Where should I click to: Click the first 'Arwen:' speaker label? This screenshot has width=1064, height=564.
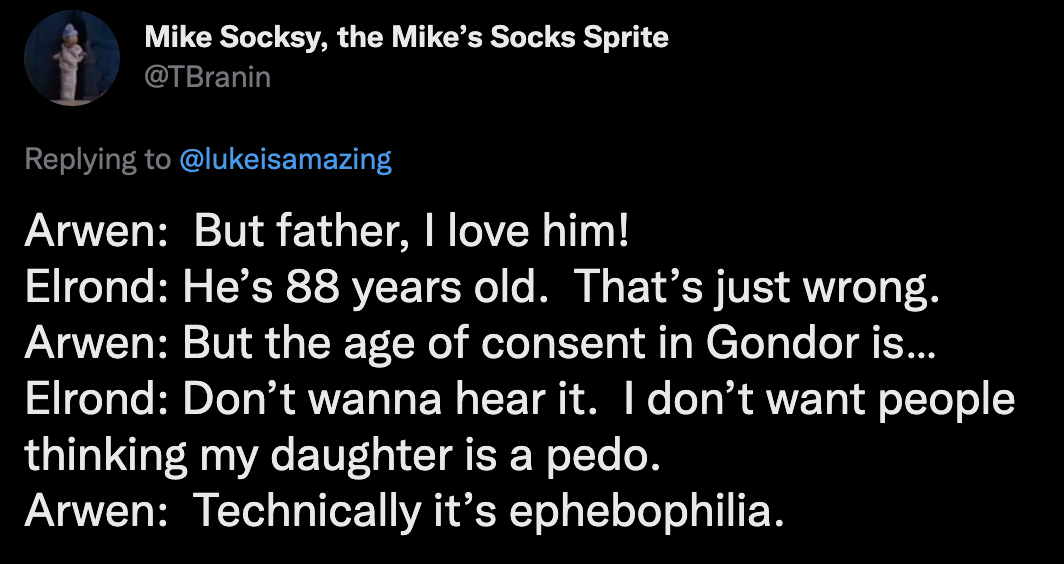[96, 233]
